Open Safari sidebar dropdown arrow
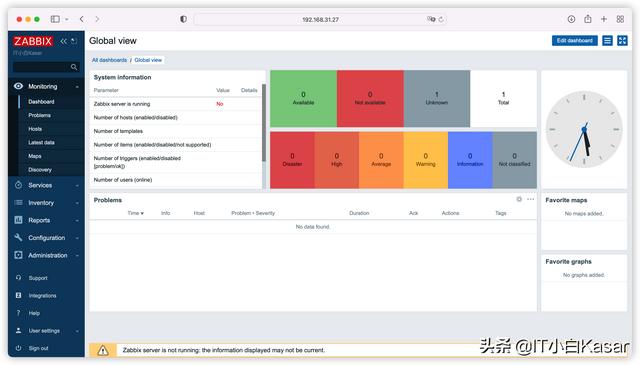This screenshot has width=640, height=365. click(x=67, y=19)
